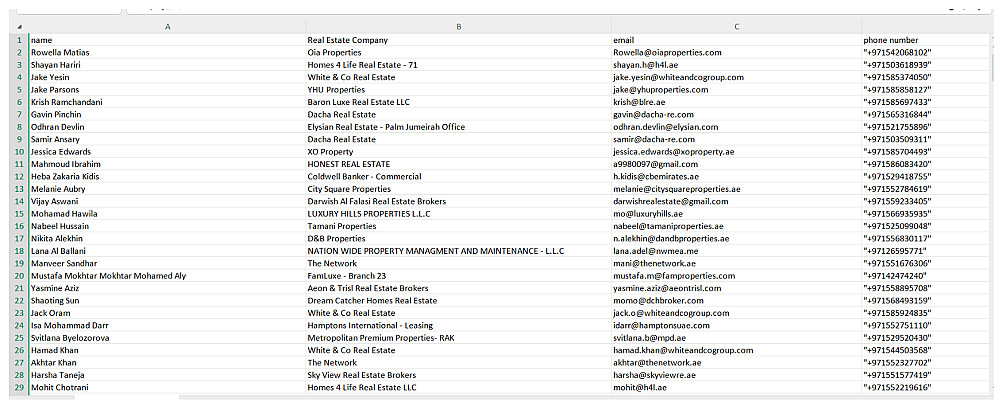This screenshot has width=1000, height=404.
Task: Click 'Elysian Real Estate - Palm Jumeirah Office' cell
Action: (x=458, y=127)
